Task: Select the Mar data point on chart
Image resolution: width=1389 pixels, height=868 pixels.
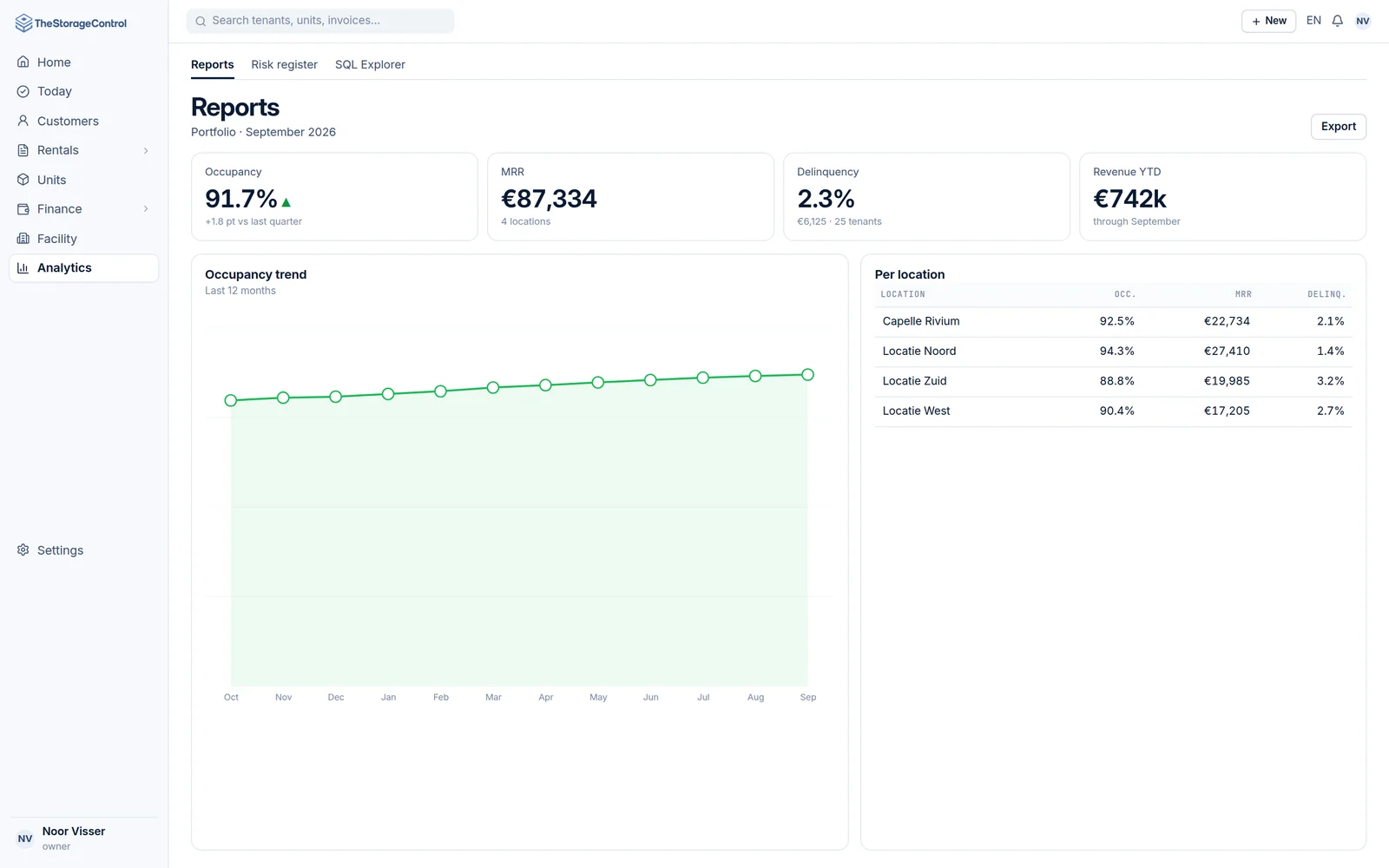Action: 493,387
